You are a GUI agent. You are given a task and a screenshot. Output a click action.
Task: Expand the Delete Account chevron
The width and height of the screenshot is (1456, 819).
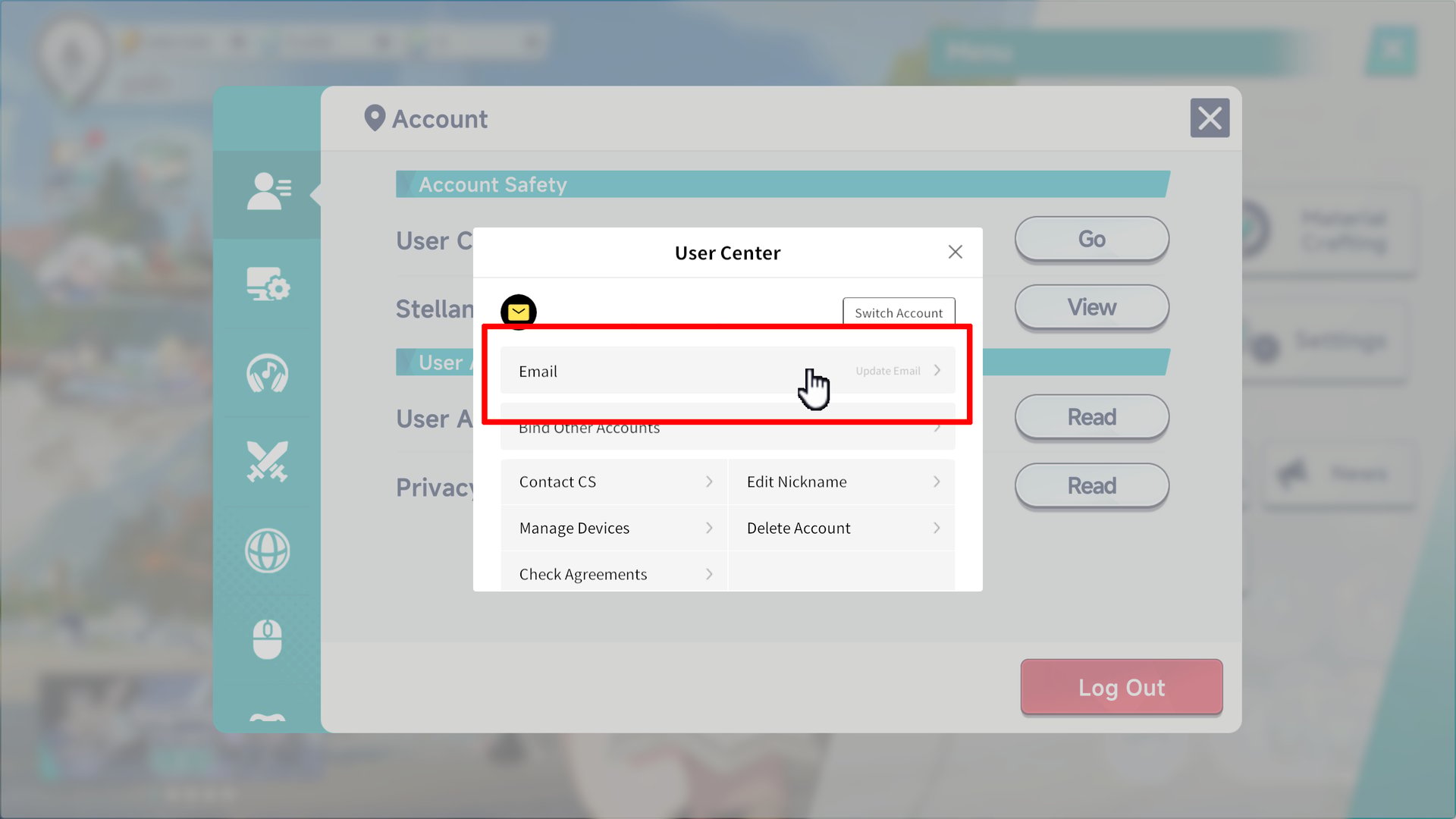[x=937, y=528]
